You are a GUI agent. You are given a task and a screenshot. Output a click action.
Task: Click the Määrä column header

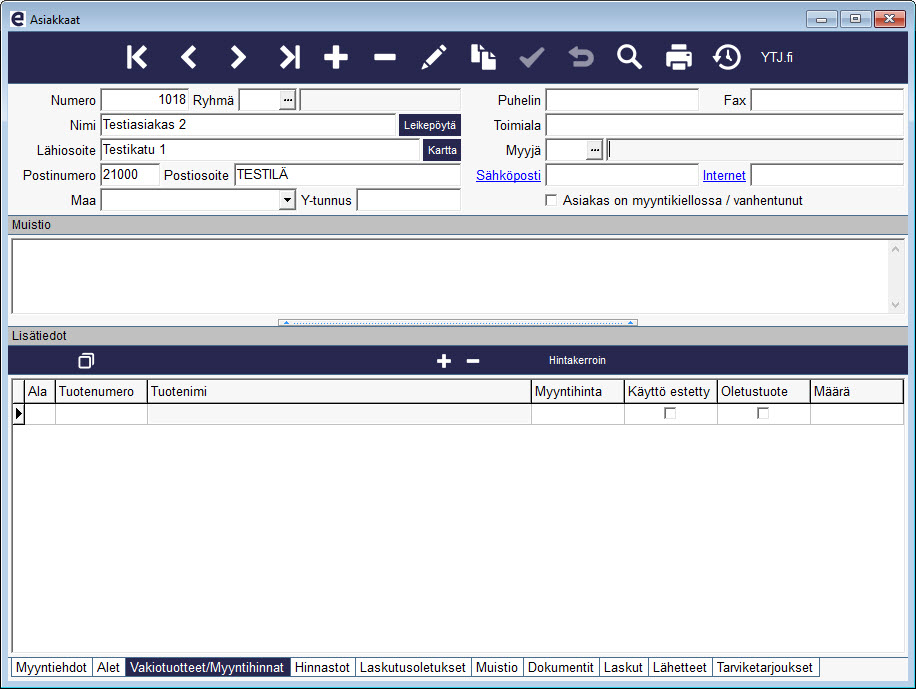pos(856,392)
